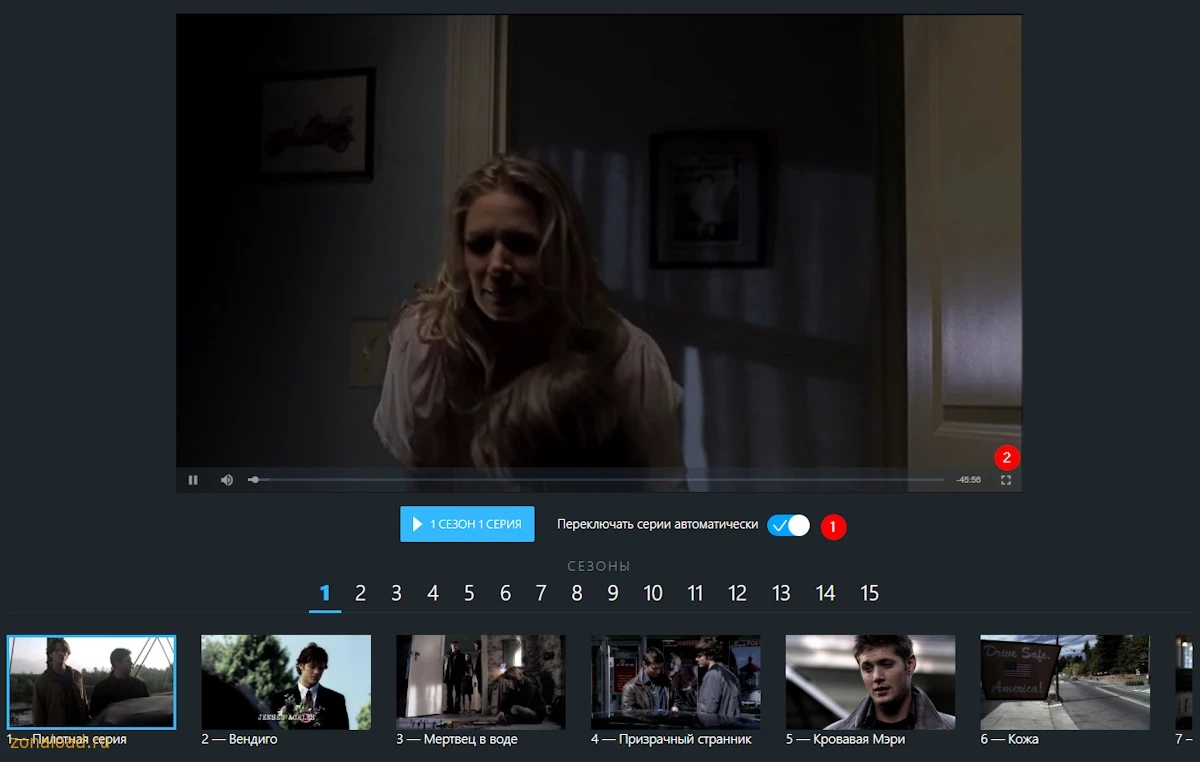Open the Мертвец в воде thumbnail
Image resolution: width=1200 pixels, height=762 pixels.
click(481, 682)
